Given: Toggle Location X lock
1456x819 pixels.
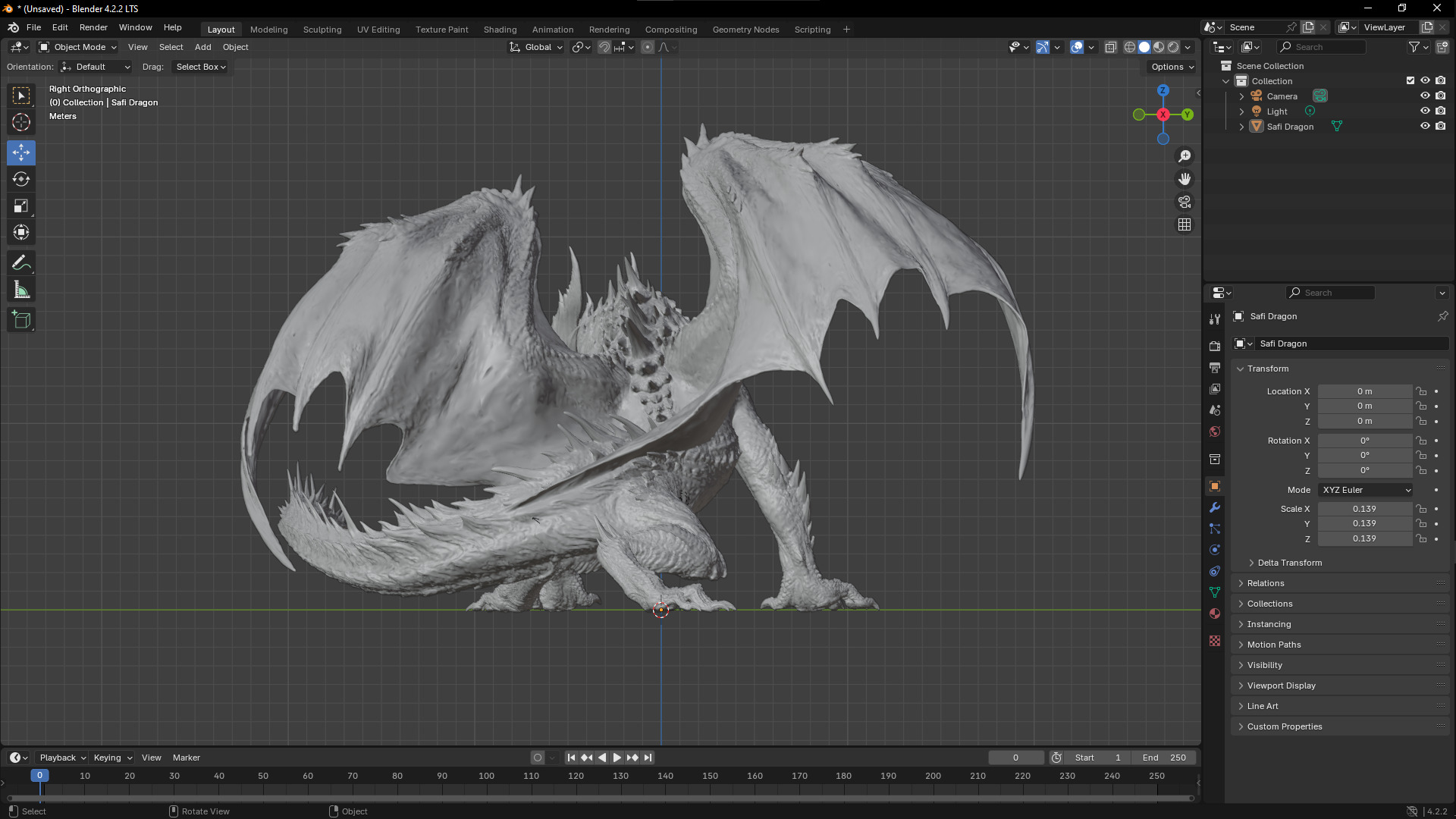Looking at the screenshot, I should (x=1422, y=391).
